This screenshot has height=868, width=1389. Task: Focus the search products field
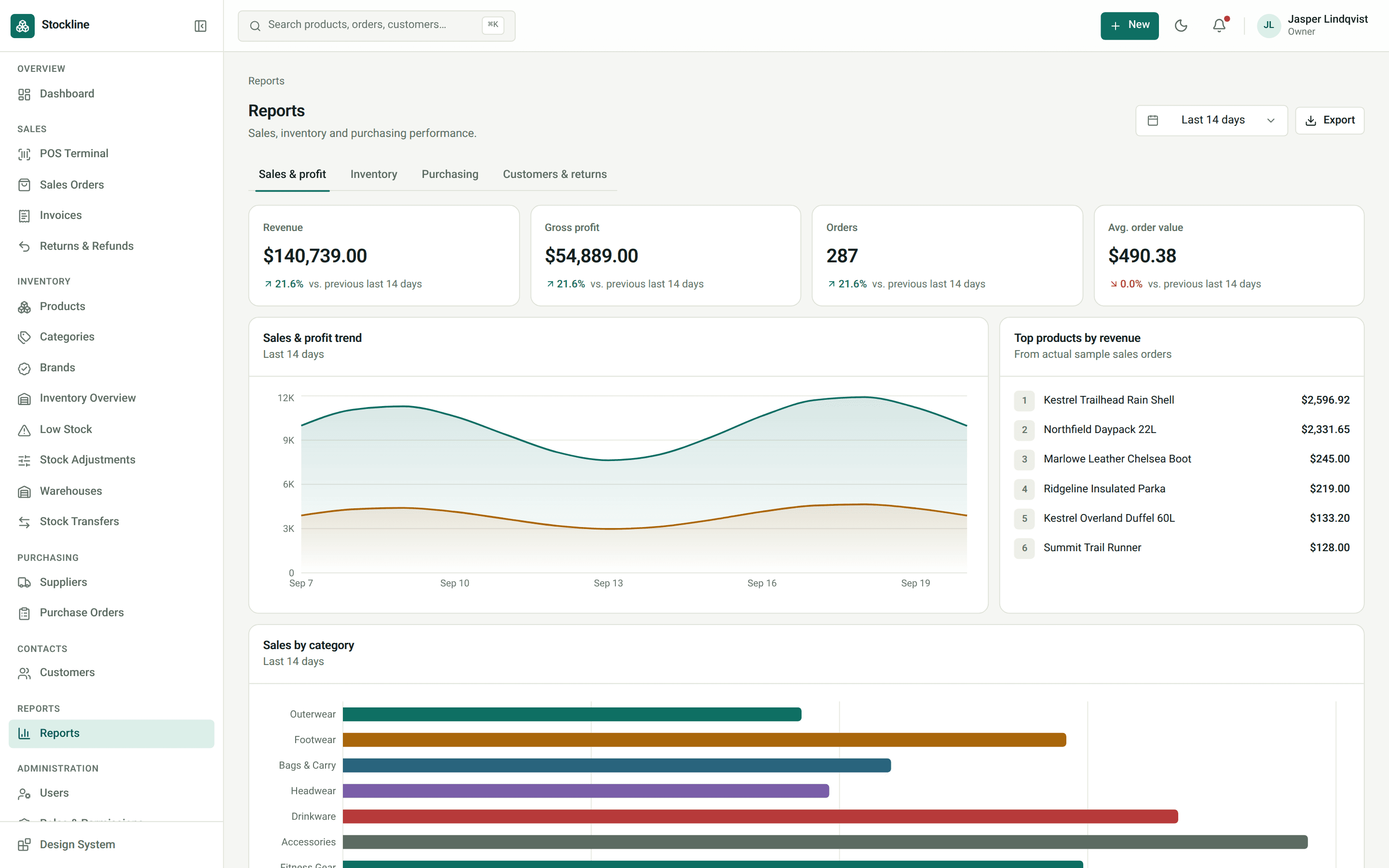pyautogui.click(x=377, y=26)
